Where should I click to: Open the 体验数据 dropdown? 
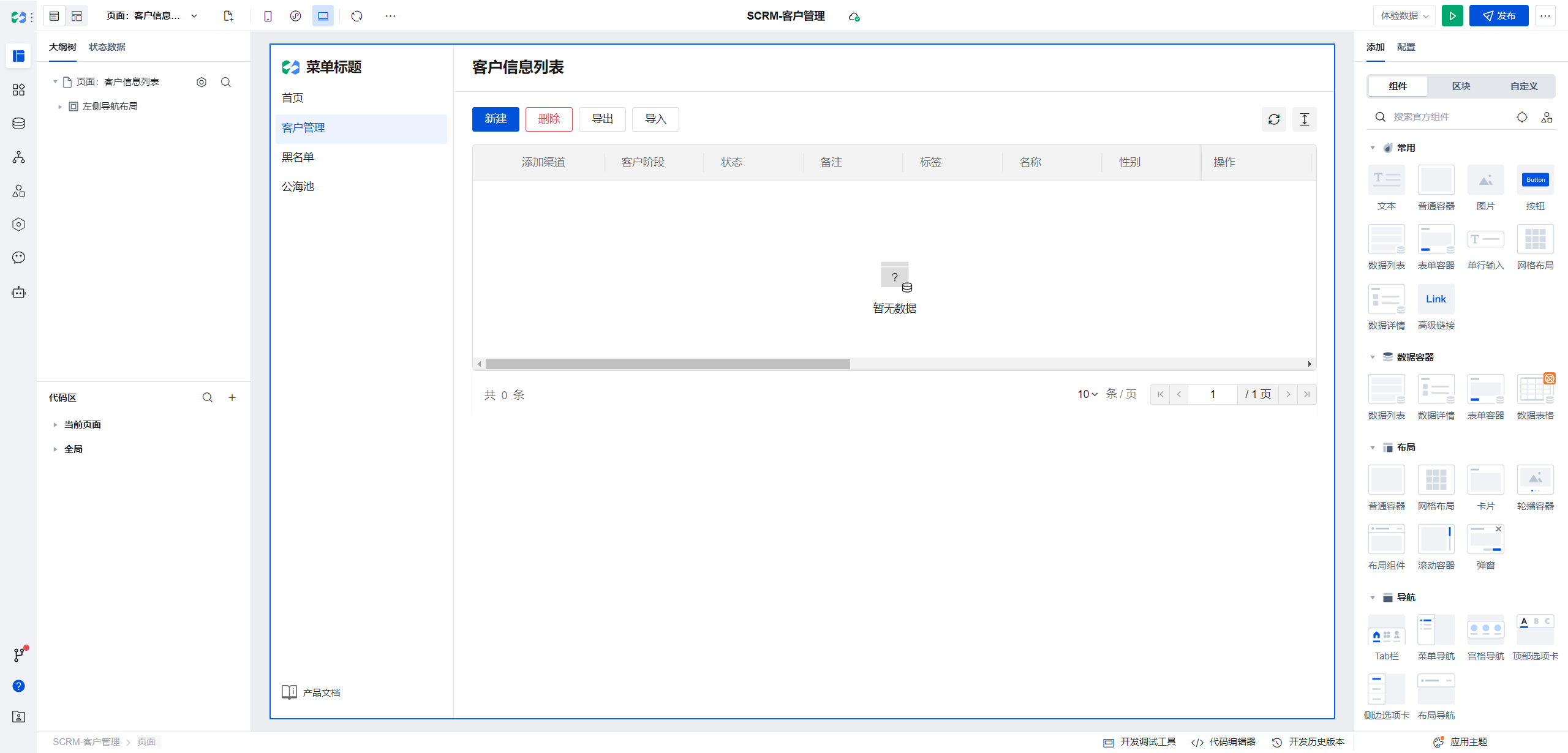tap(1404, 16)
